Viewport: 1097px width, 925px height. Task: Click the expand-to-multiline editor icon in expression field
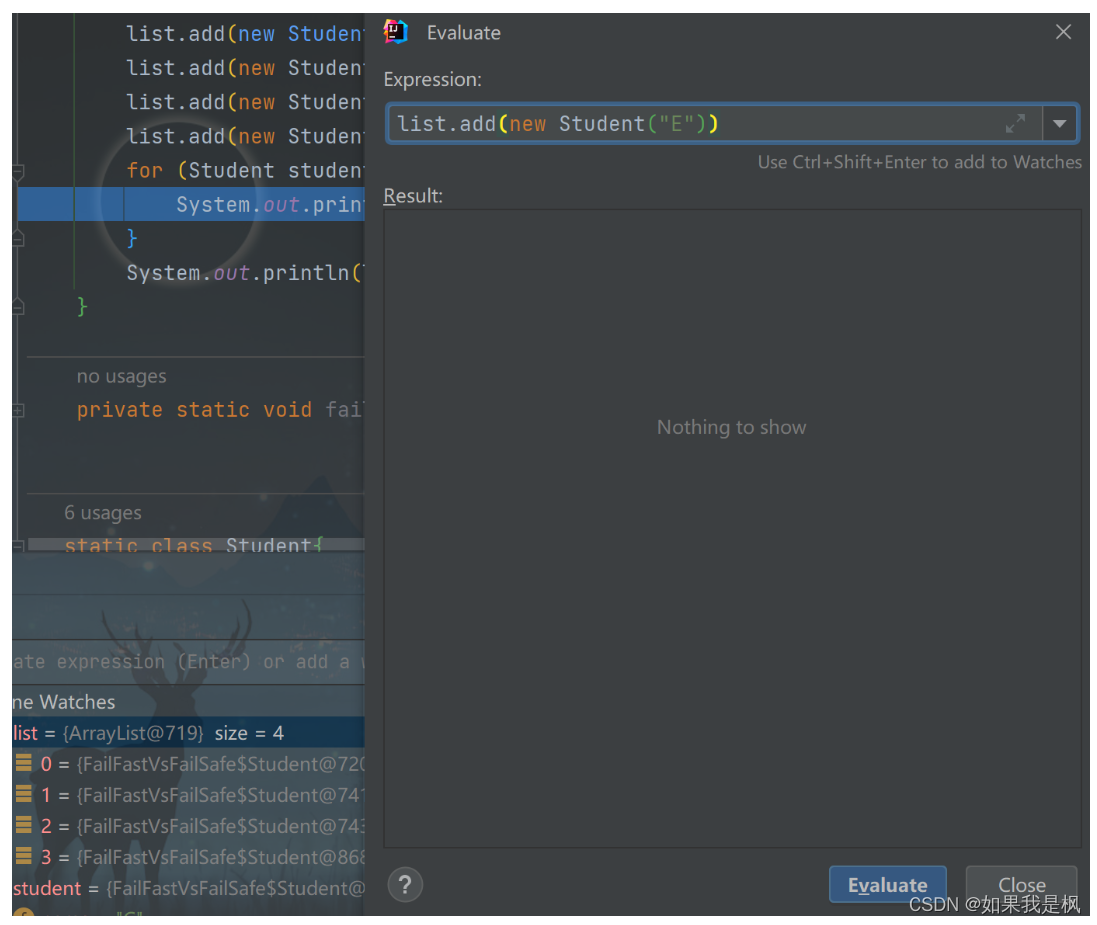click(x=1015, y=123)
